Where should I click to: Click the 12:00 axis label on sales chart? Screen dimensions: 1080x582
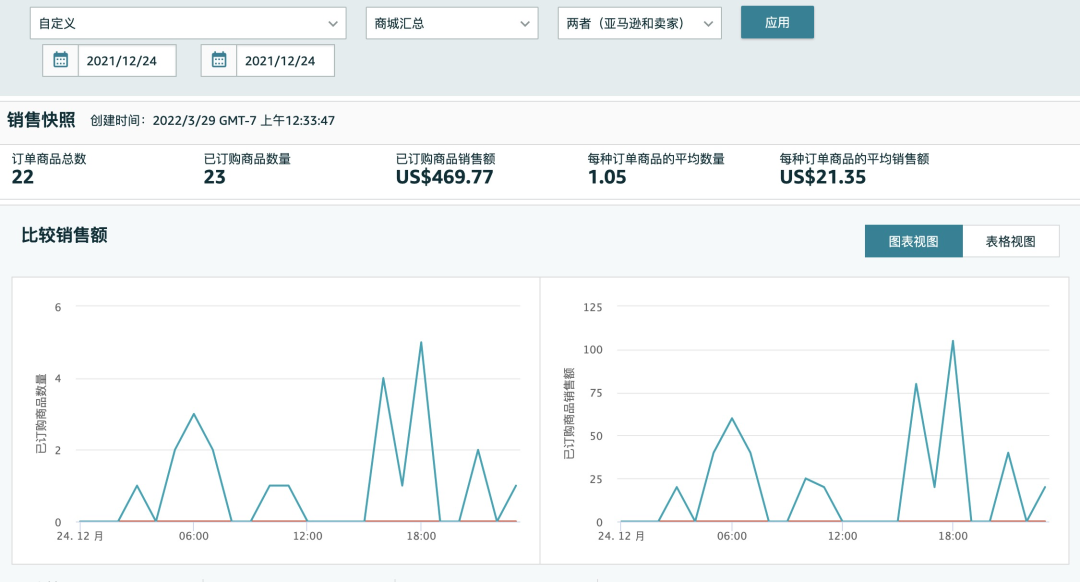click(842, 536)
